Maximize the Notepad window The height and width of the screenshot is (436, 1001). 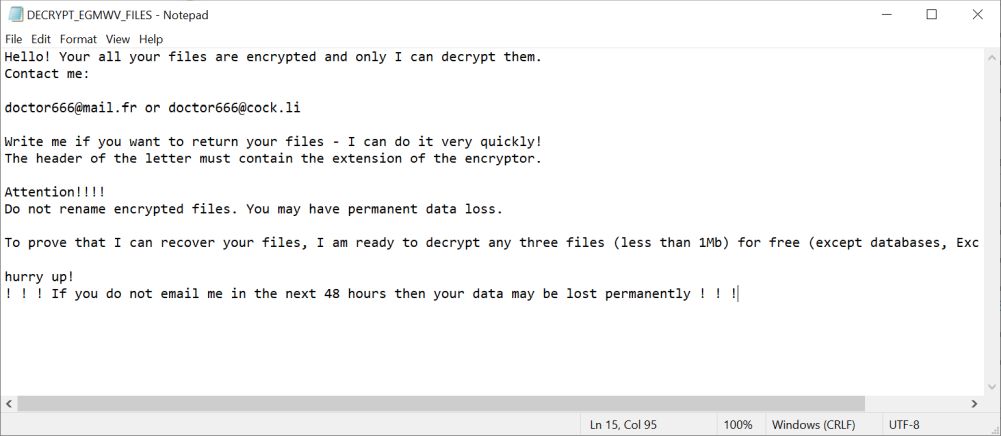pos(931,15)
